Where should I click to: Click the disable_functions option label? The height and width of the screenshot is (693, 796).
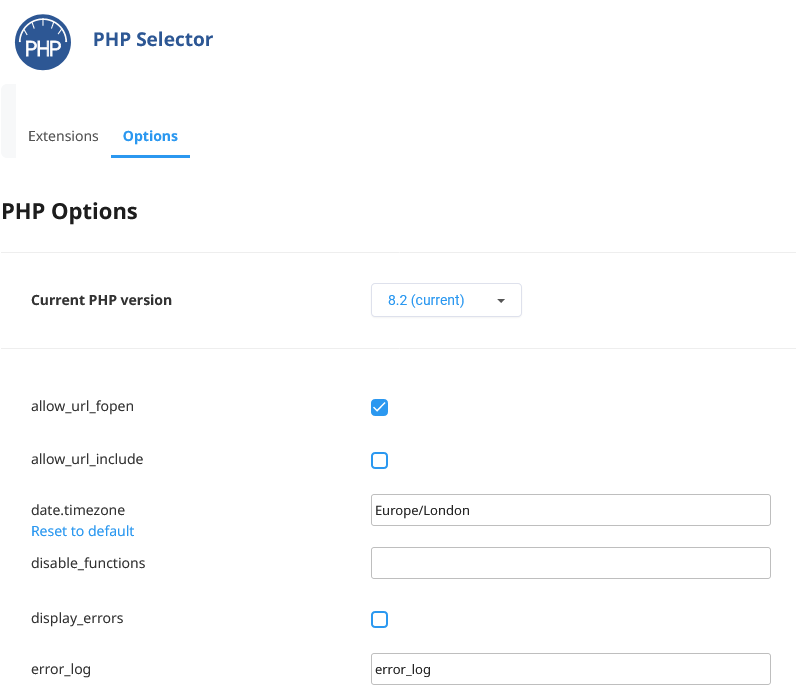coord(88,563)
